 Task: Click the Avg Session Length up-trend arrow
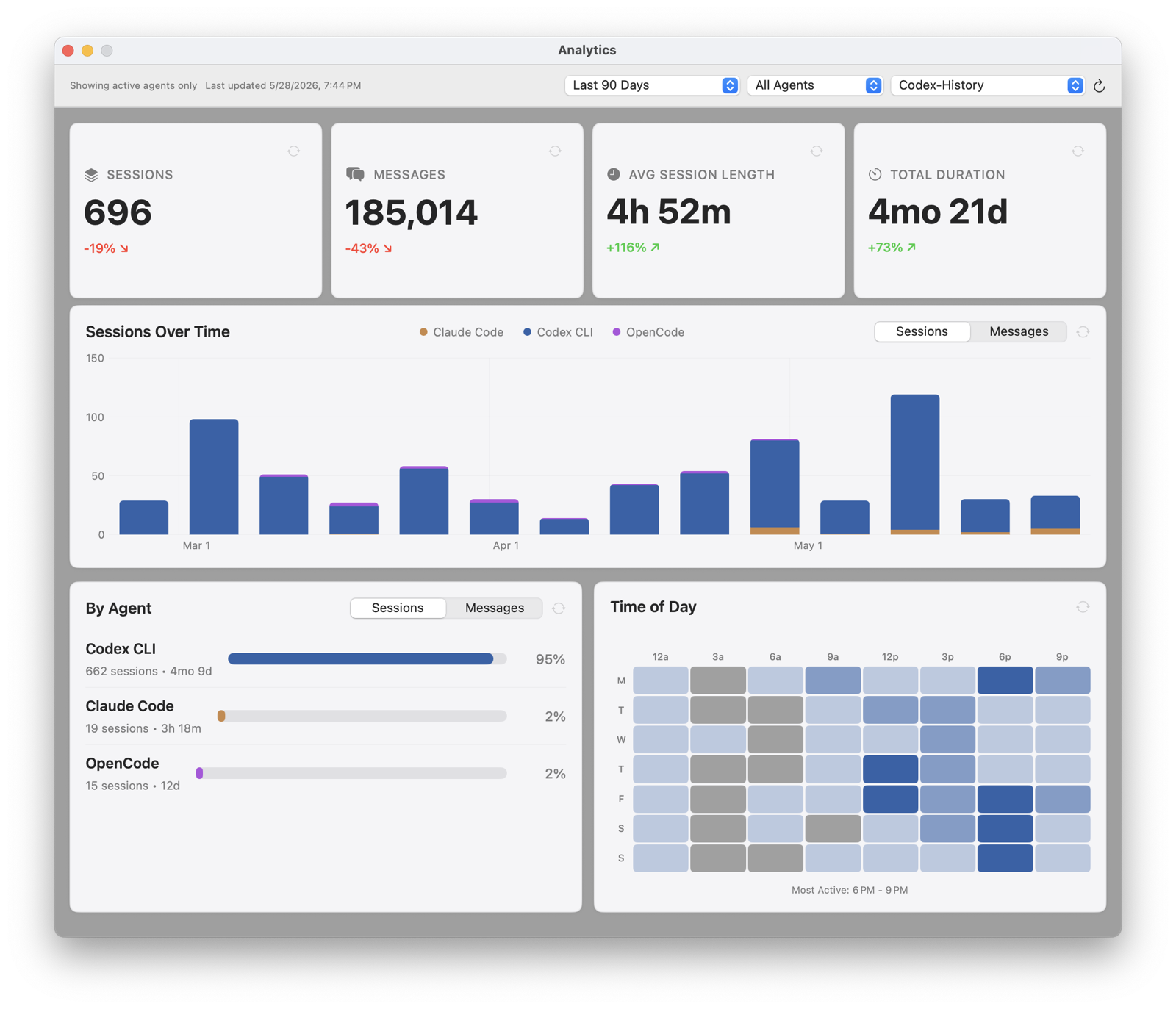[655, 248]
